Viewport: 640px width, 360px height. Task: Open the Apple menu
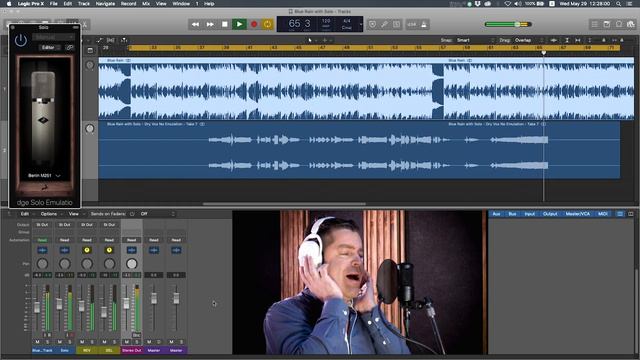(9, 4)
